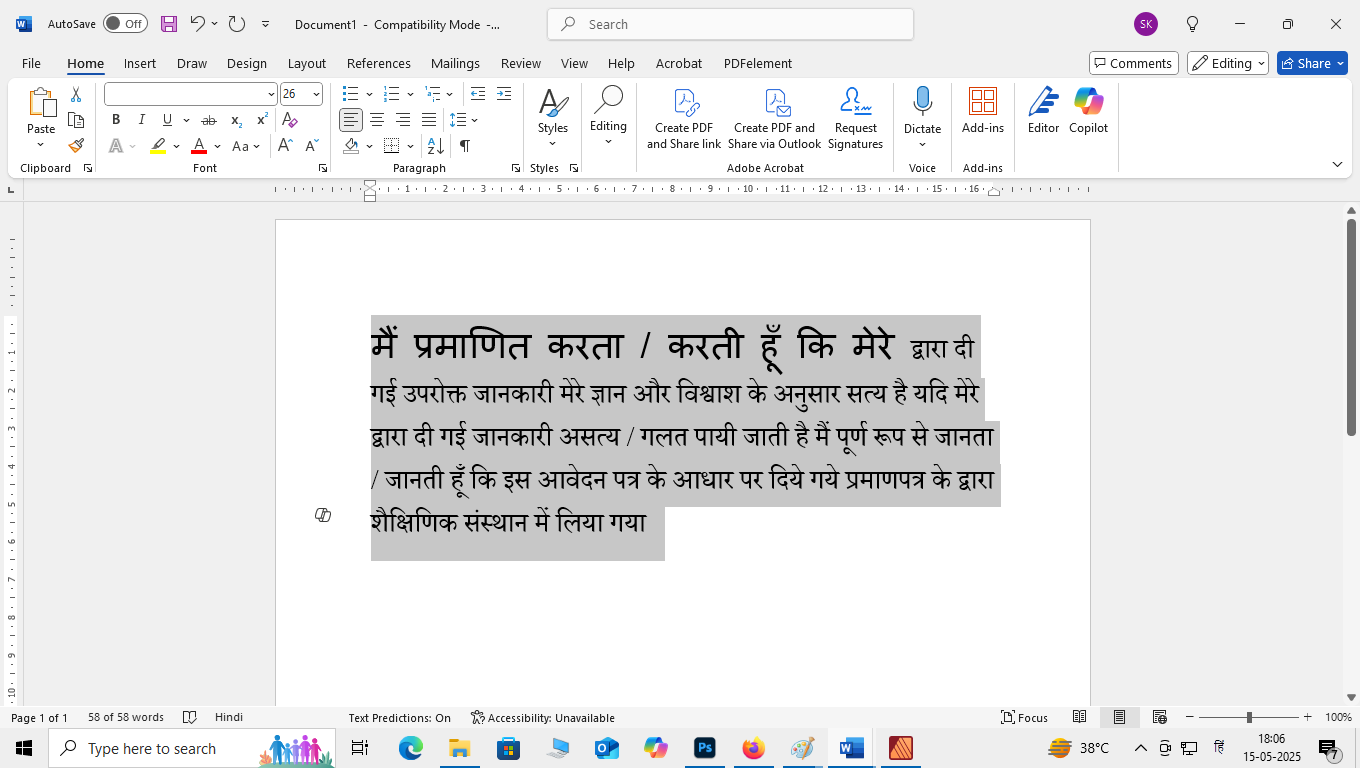
Task: Click the Share button
Action: point(1312,63)
